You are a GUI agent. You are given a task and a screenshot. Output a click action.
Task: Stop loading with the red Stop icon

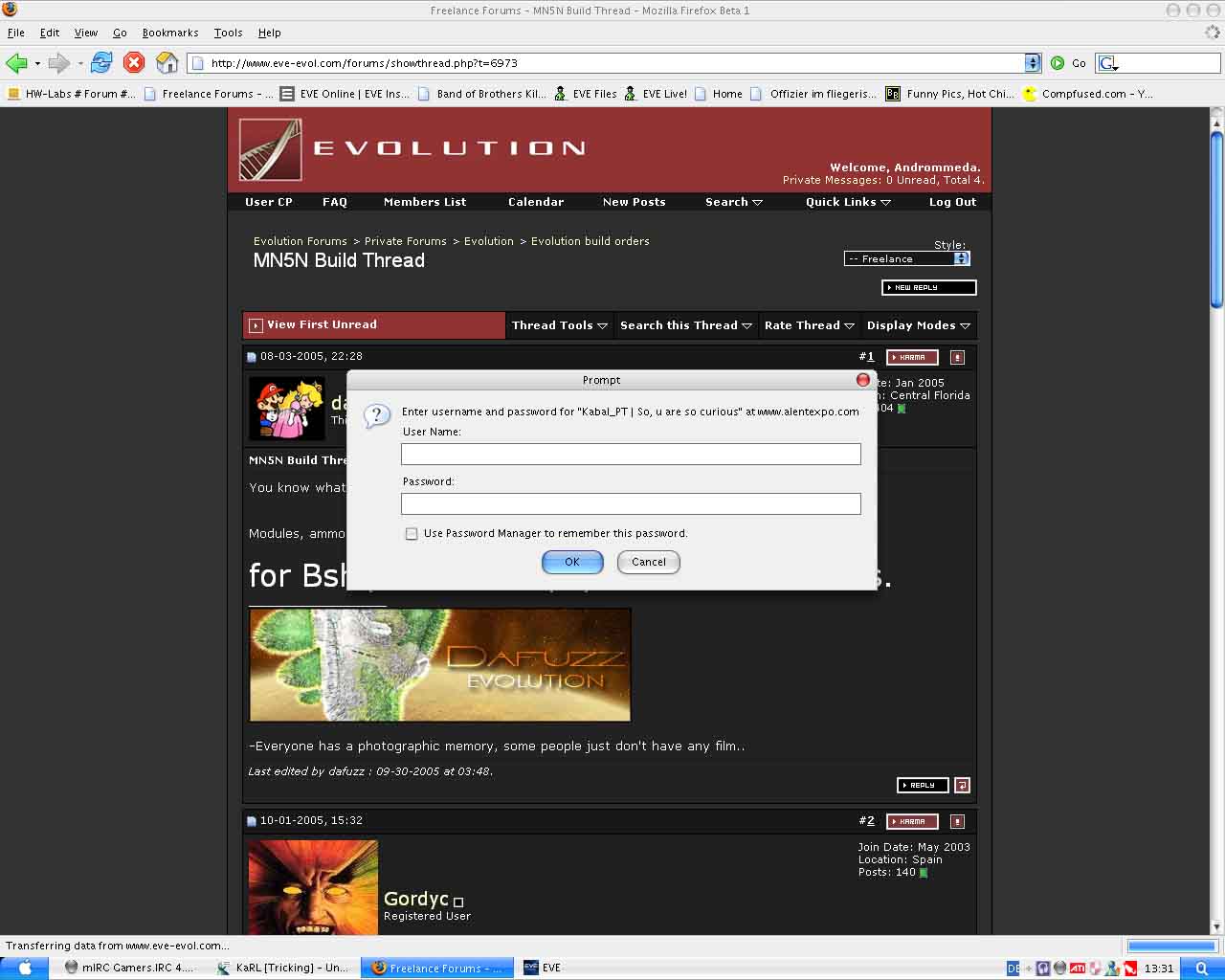tap(134, 63)
